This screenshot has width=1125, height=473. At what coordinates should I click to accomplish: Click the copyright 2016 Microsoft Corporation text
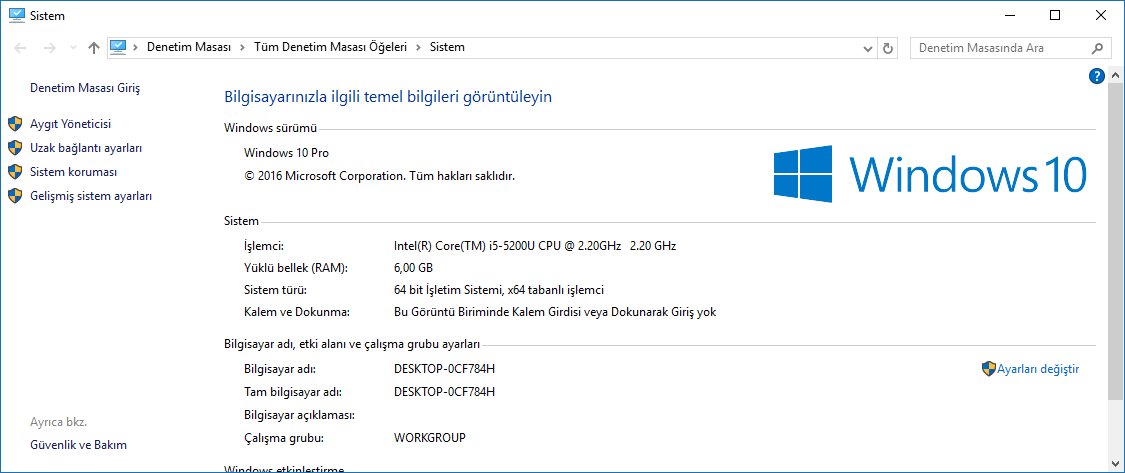click(380, 175)
